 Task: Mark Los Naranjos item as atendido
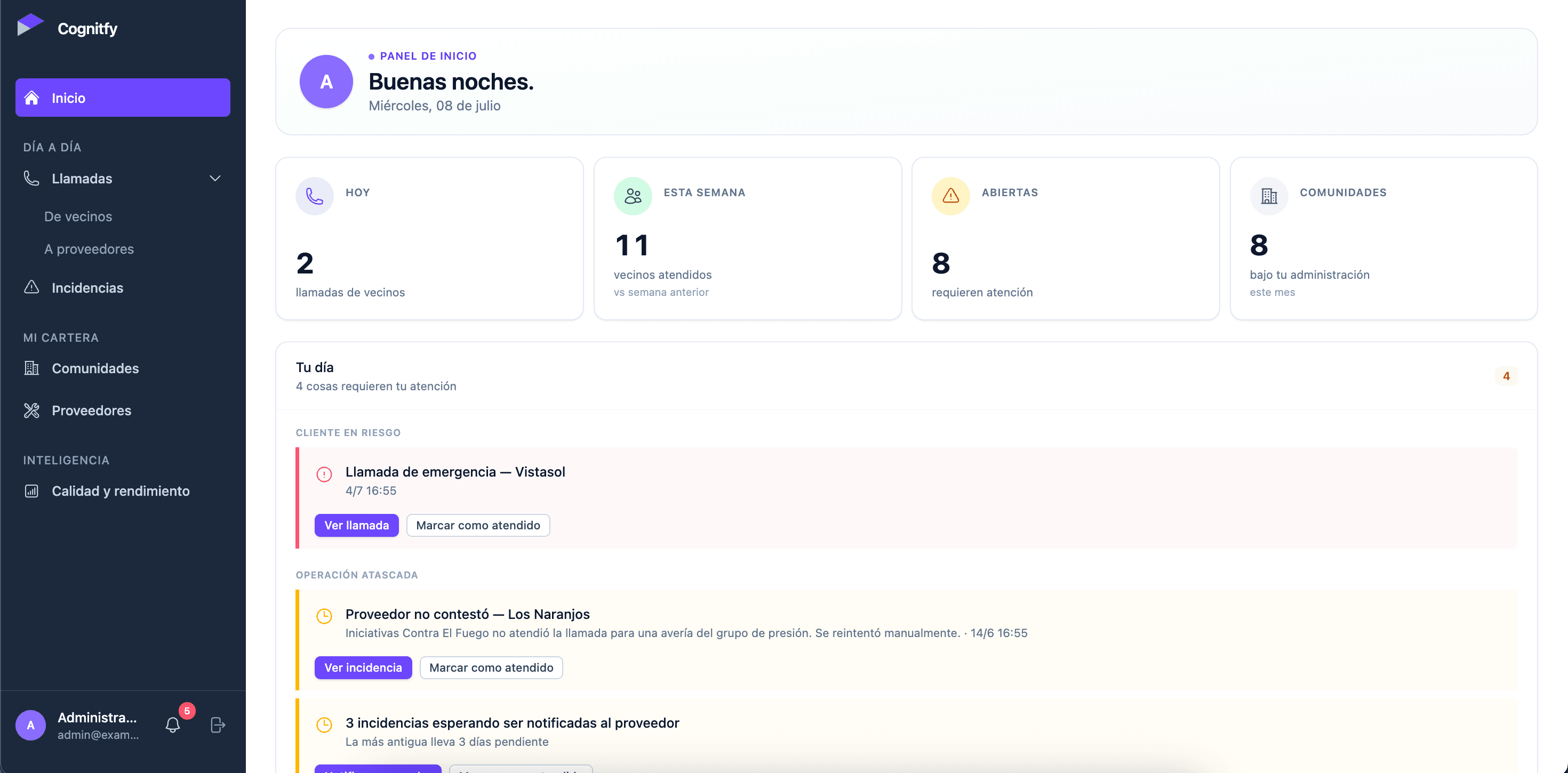click(x=491, y=667)
